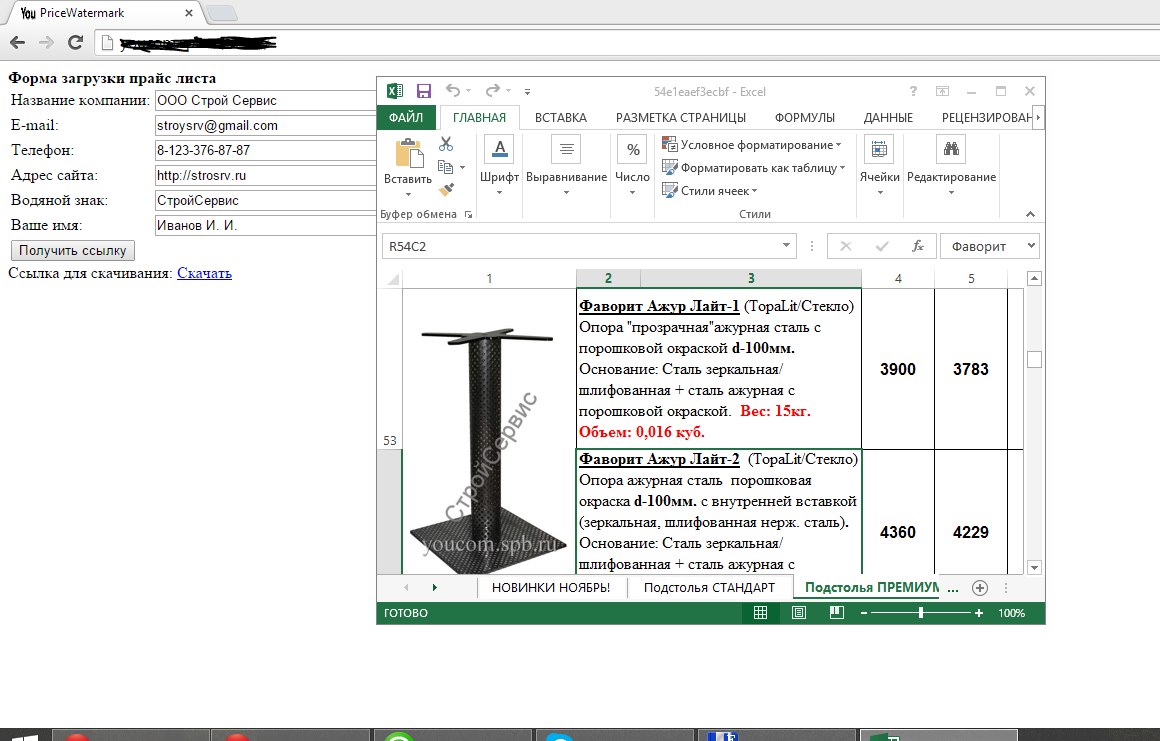Switch to the РАЗМЕТКА СТРАНИЦЫ tab

click(681, 118)
